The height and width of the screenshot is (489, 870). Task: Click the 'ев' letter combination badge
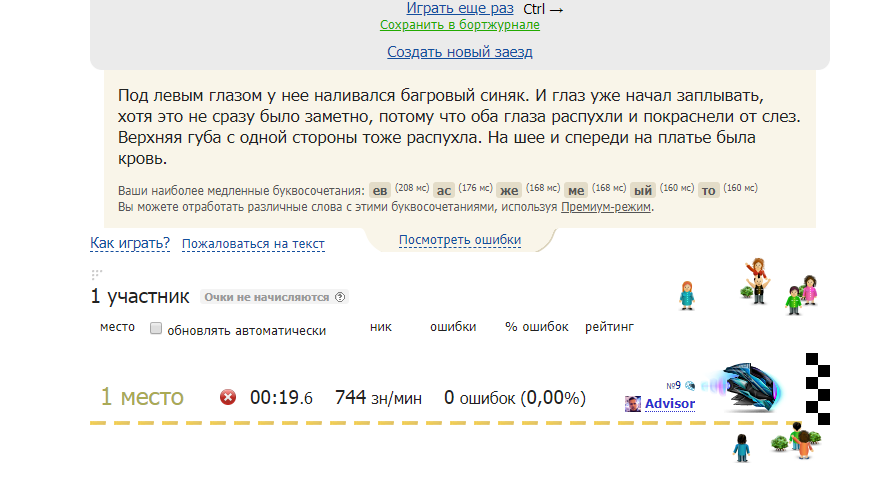click(x=380, y=190)
